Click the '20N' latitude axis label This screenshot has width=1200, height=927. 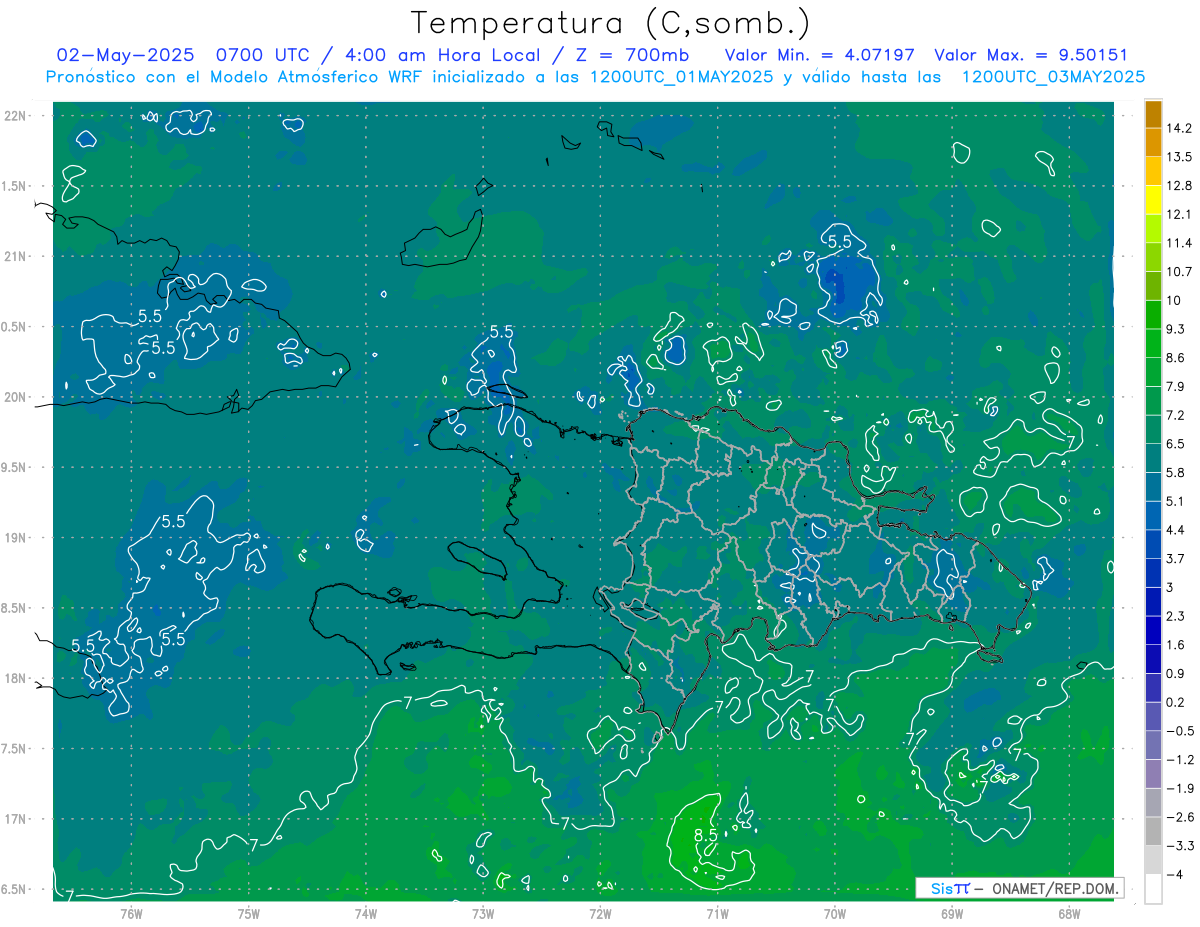[x=15, y=398]
